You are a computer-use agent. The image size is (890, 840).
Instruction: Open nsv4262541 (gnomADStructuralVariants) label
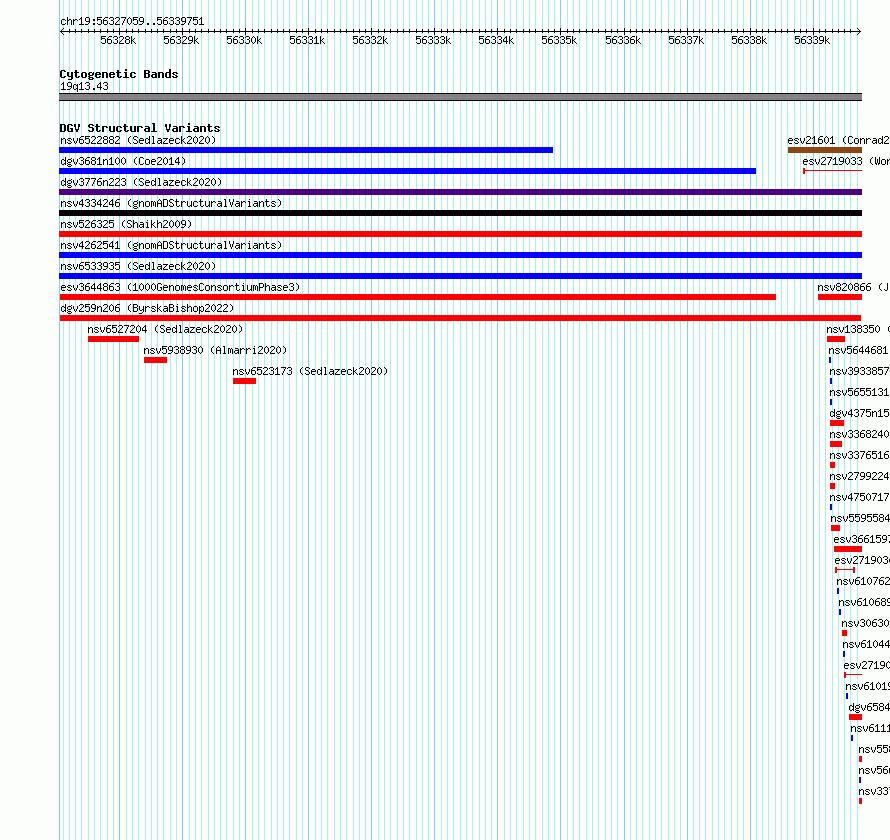click(x=171, y=245)
